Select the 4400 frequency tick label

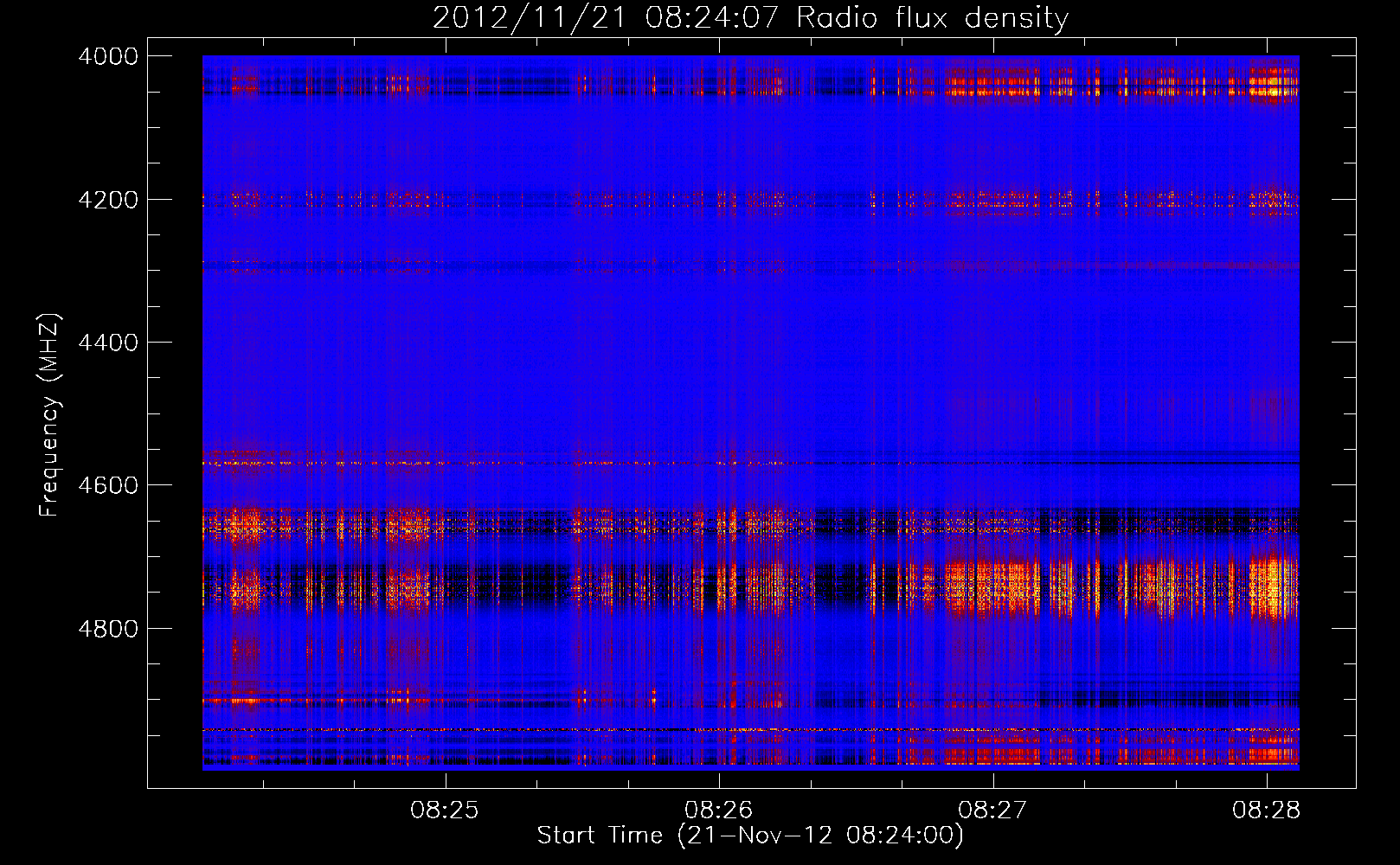coord(108,343)
